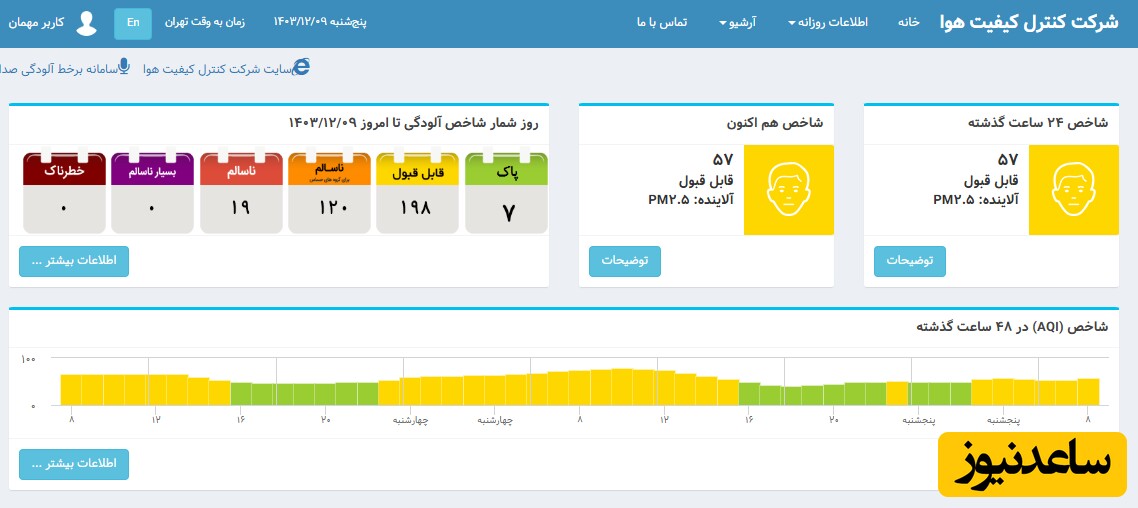Click 'توضیحات' button under 24-hour index
The width and height of the screenshot is (1138, 508).
909,261
